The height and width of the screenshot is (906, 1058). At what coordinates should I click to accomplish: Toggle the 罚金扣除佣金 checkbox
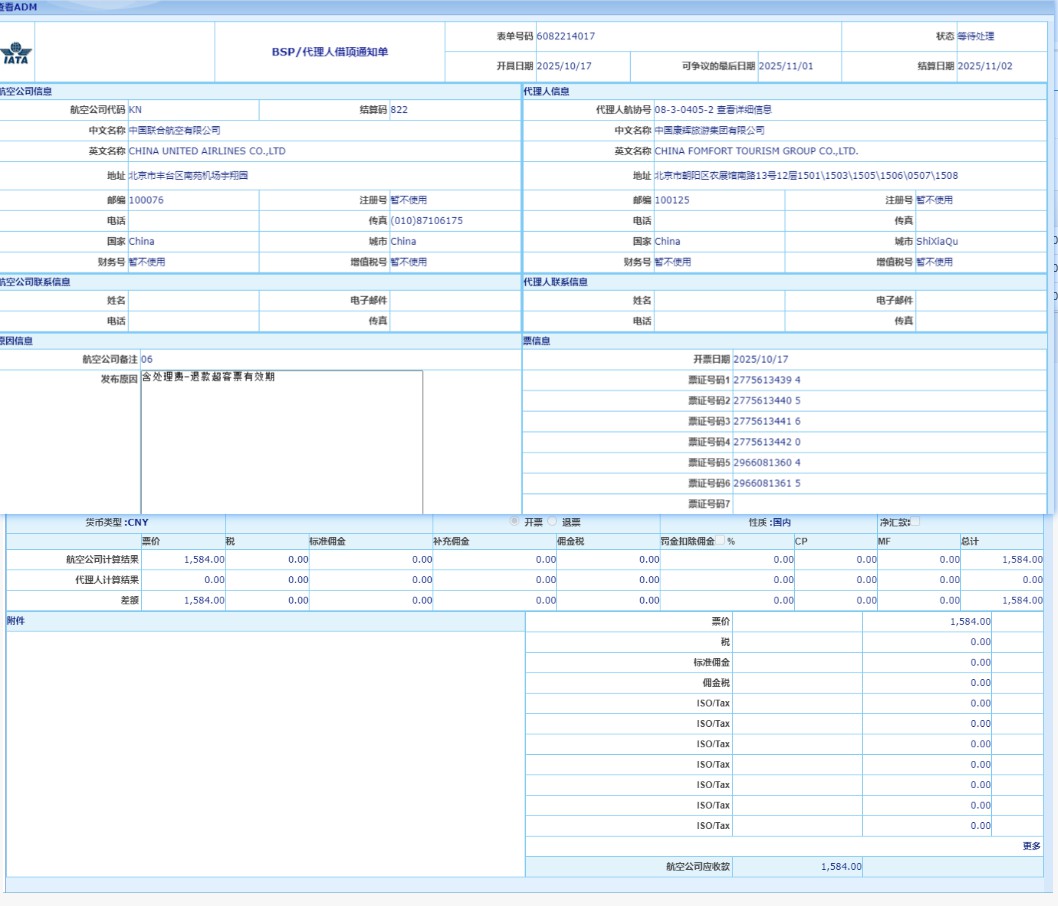(721, 541)
